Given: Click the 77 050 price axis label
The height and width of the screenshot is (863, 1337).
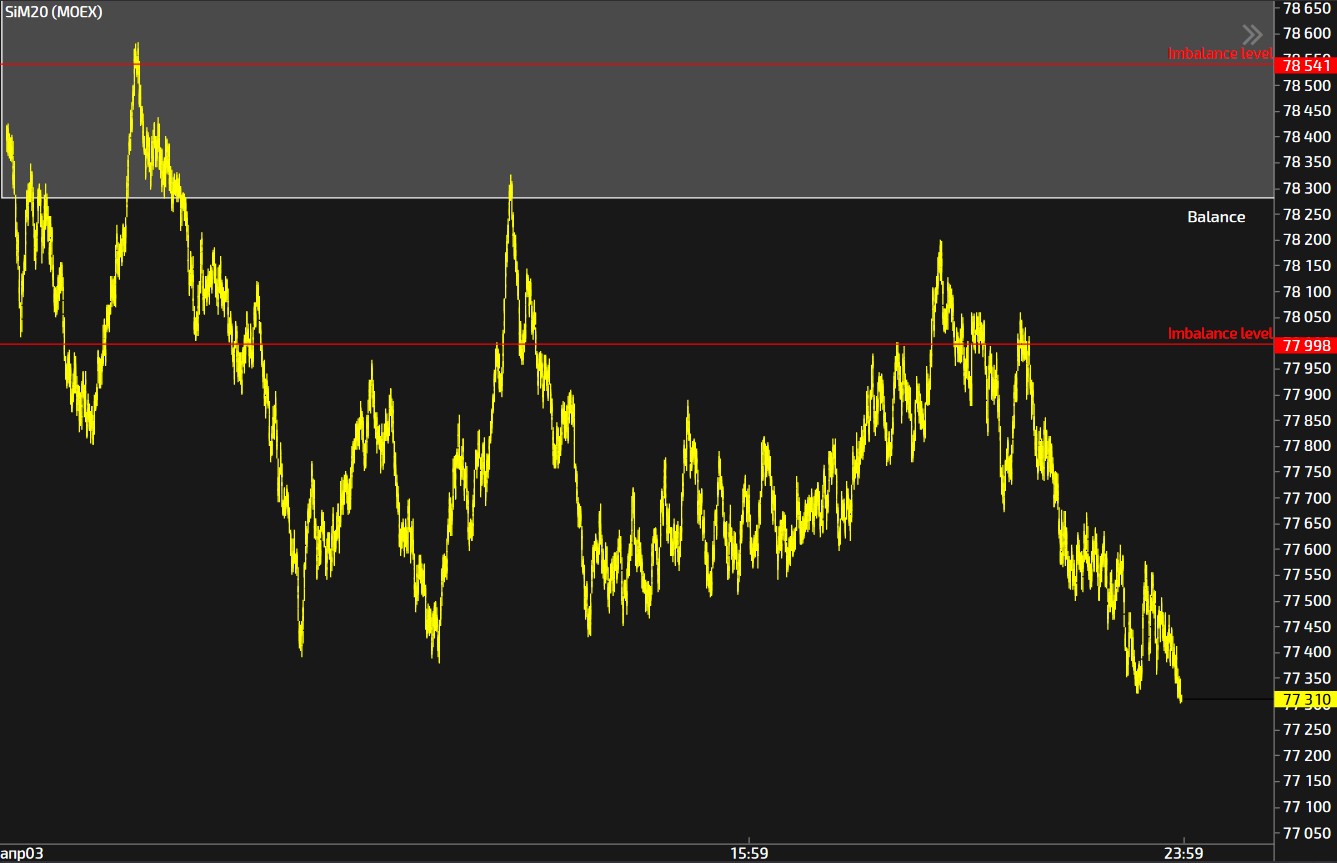Looking at the screenshot, I should tap(1307, 833).
